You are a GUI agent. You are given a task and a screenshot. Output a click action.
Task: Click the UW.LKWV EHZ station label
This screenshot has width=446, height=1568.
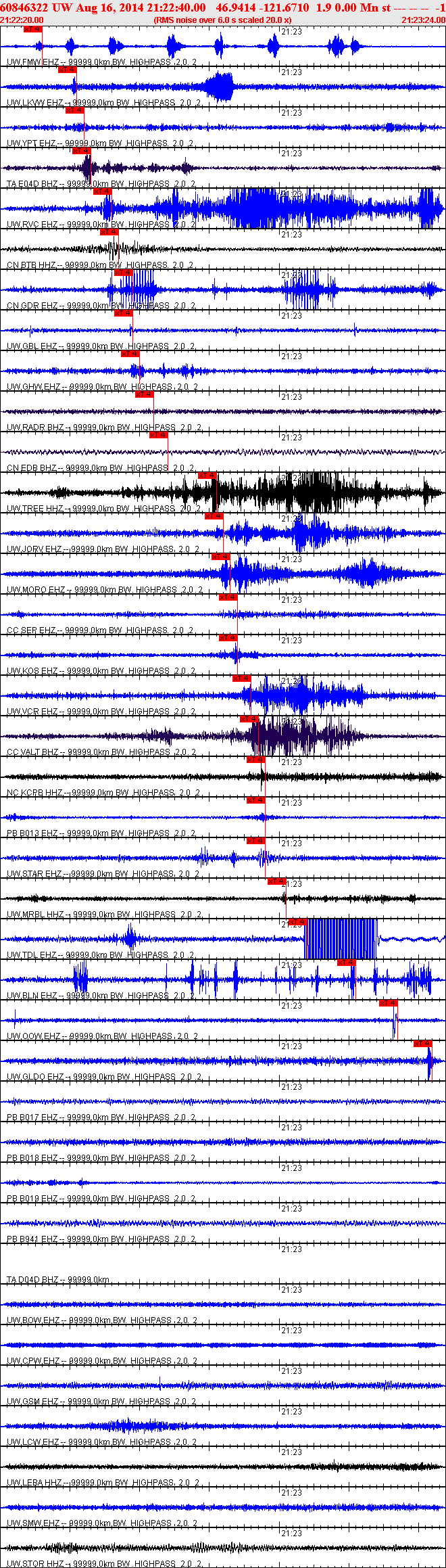[x=35, y=103]
